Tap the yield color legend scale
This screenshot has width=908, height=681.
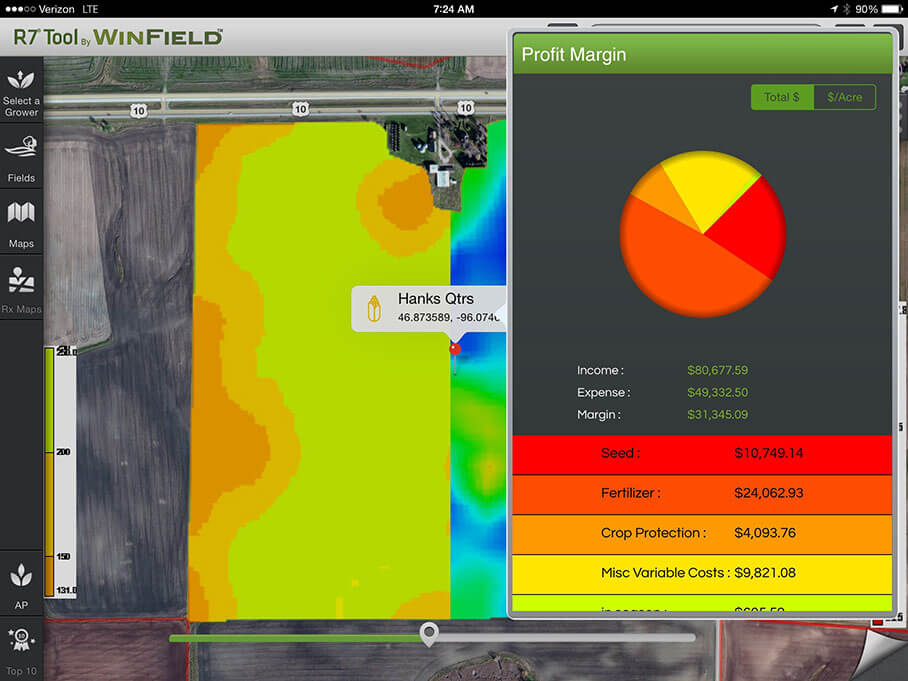click(60, 470)
